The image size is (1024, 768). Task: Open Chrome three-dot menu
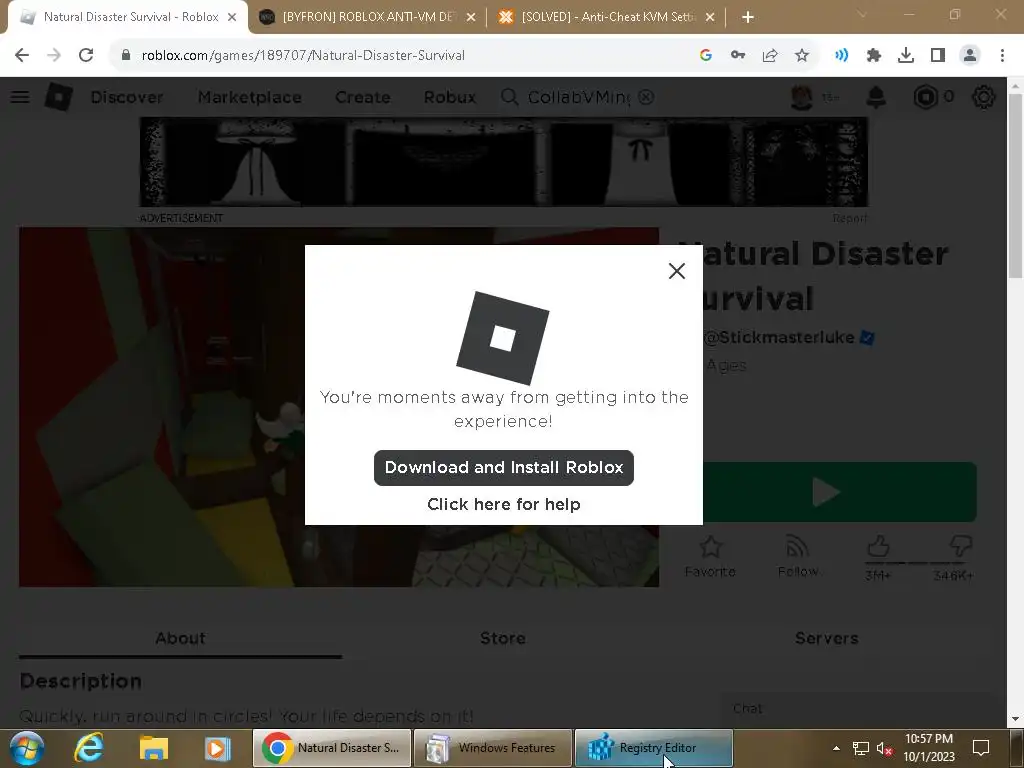click(1002, 56)
